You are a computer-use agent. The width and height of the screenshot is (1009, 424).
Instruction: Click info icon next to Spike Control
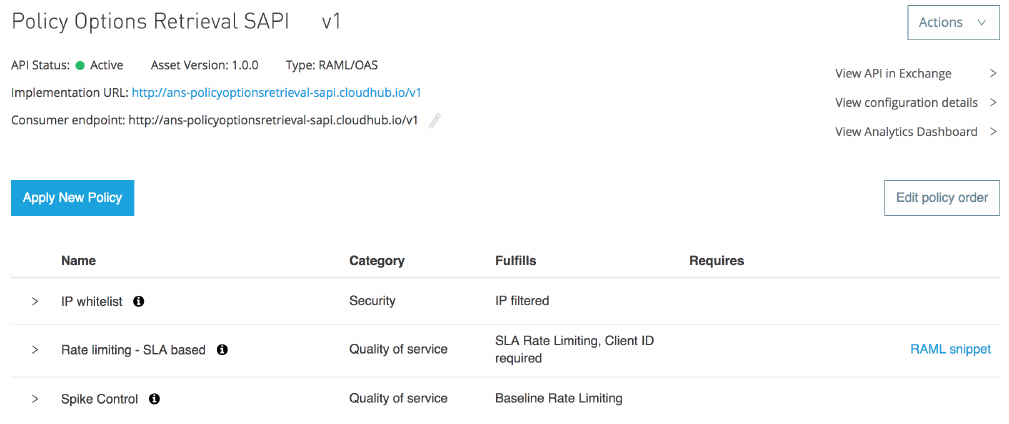(154, 399)
